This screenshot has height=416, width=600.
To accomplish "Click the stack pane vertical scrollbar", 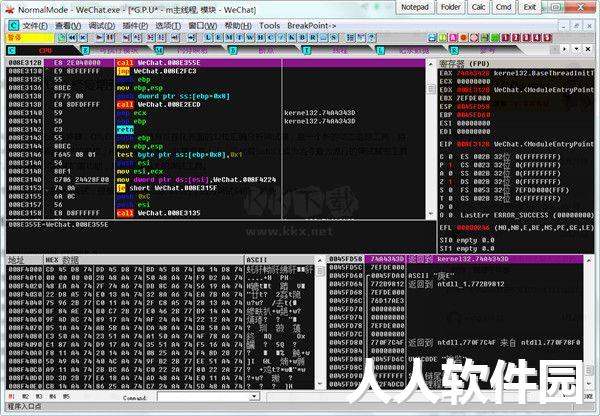I will (589, 322).
